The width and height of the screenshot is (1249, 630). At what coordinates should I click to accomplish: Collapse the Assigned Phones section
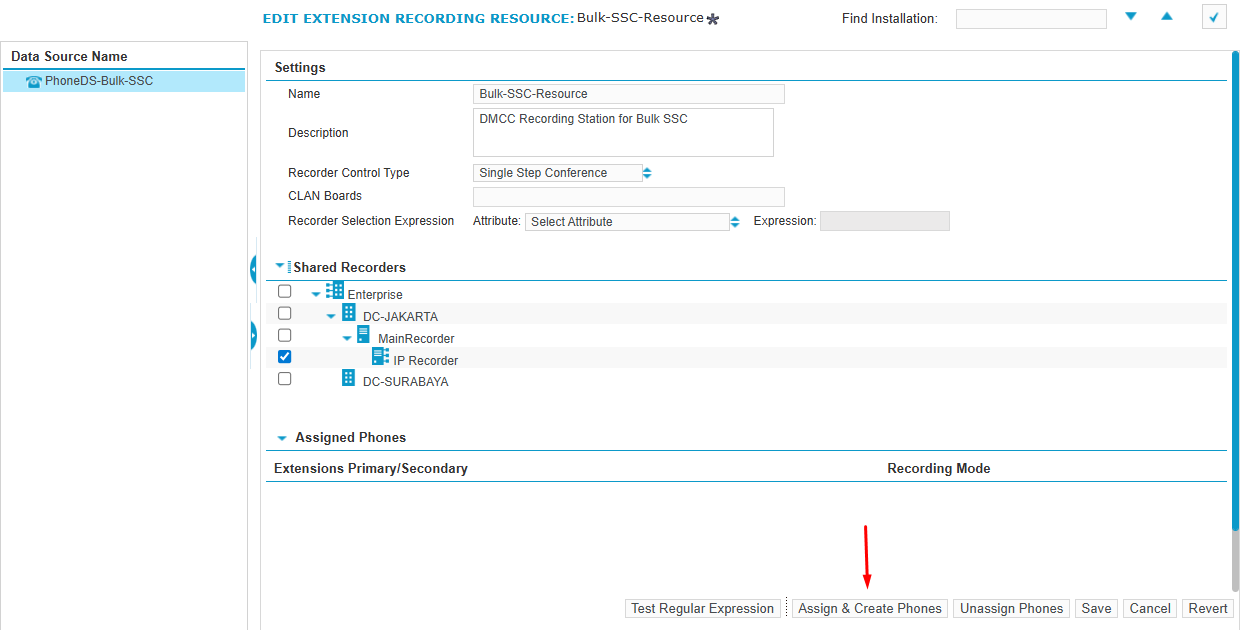click(x=282, y=438)
